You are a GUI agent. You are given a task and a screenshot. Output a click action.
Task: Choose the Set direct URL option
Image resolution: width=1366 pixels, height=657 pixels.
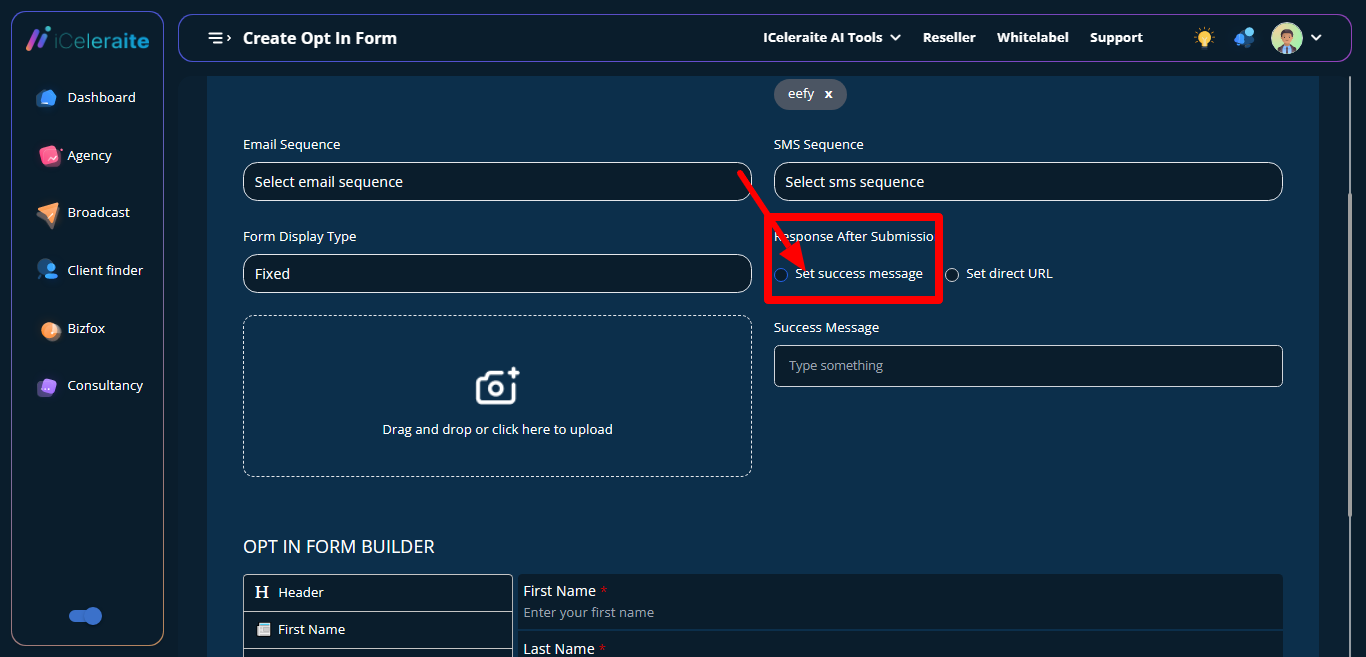click(x=952, y=275)
